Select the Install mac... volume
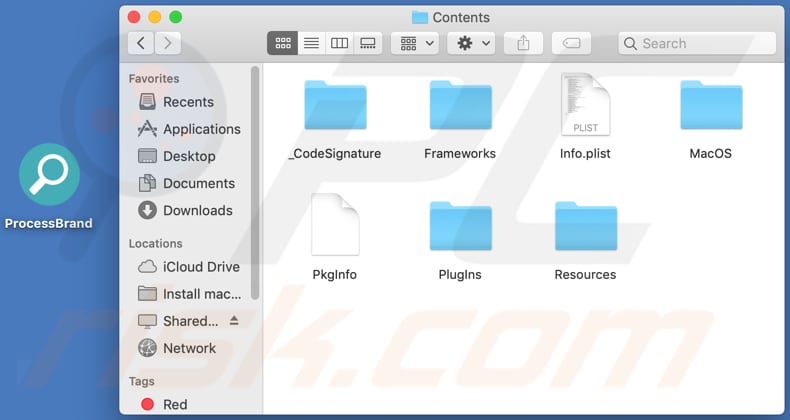Viewport: 790px width, 420px height. (190, 294)
